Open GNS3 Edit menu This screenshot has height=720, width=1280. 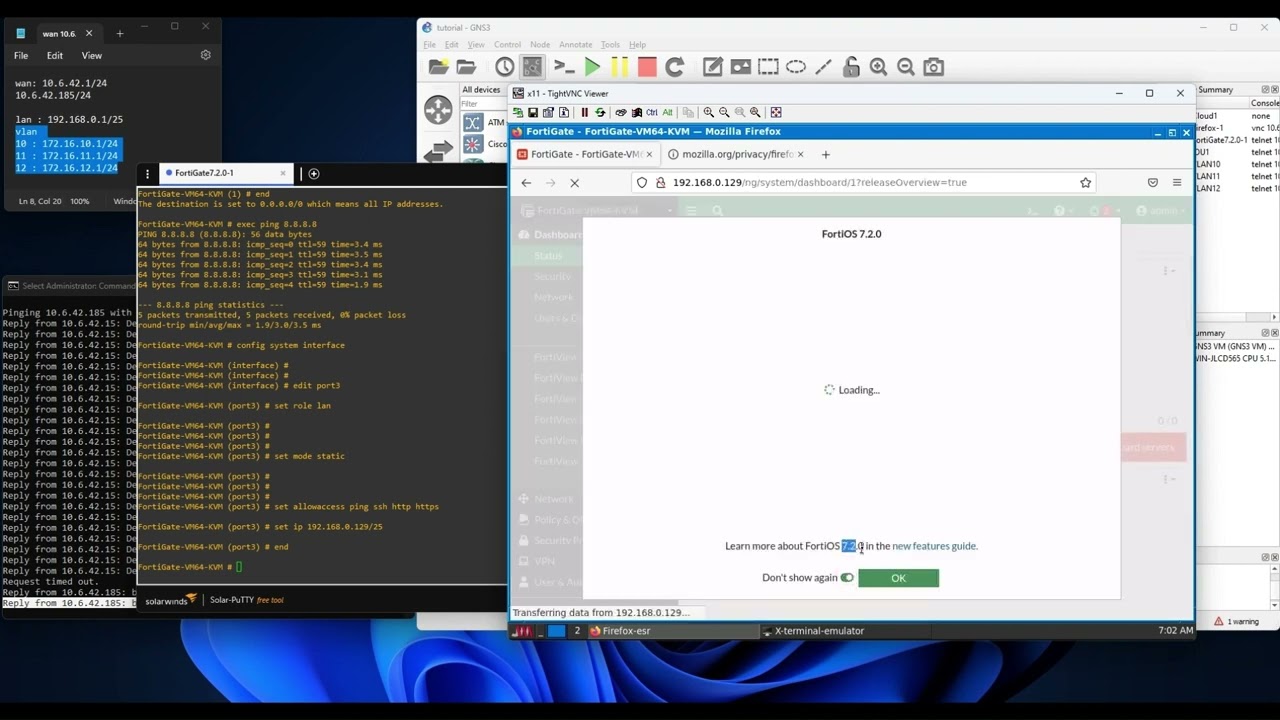click(451, 45)
